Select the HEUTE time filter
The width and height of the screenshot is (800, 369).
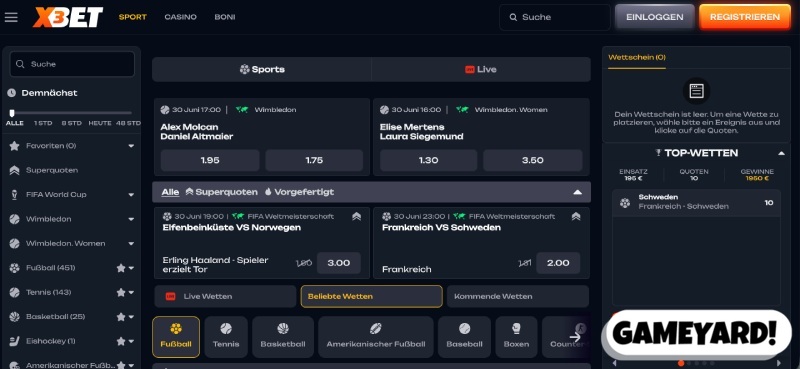click(99, 124)
